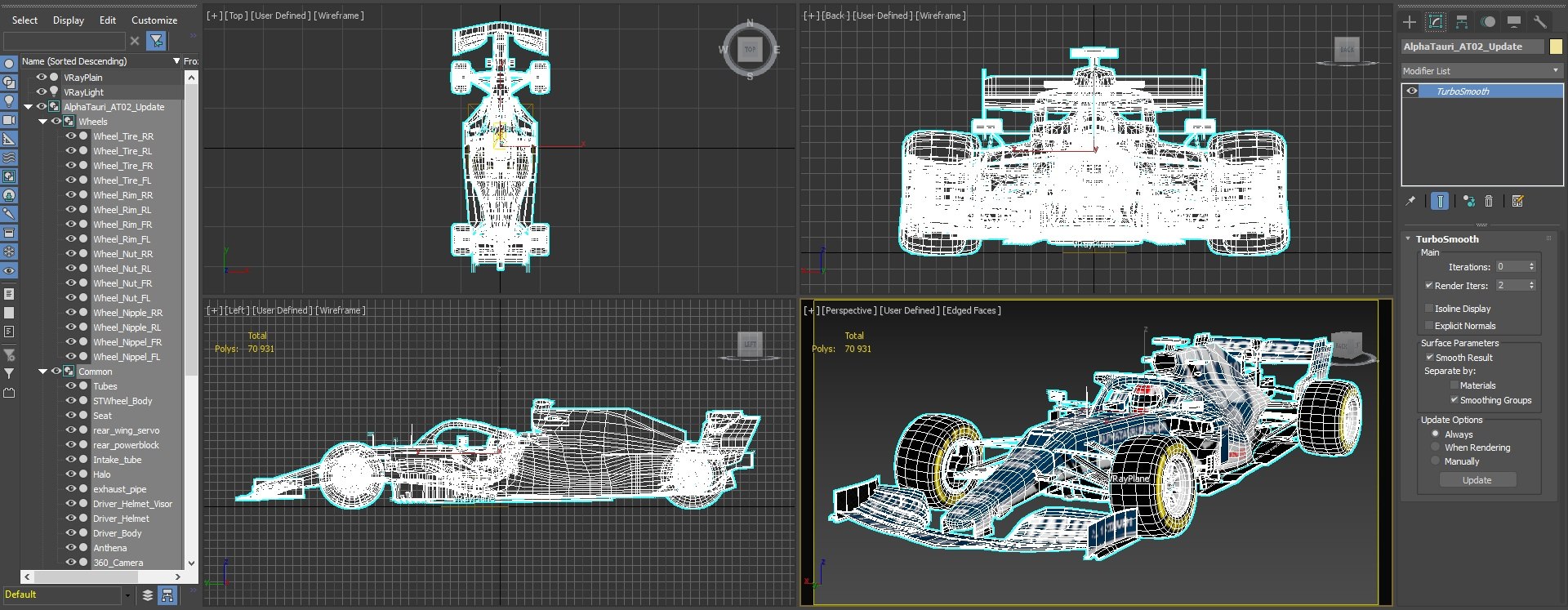Switch to Sort by Hierarchy view

click(x=167, y=595)
